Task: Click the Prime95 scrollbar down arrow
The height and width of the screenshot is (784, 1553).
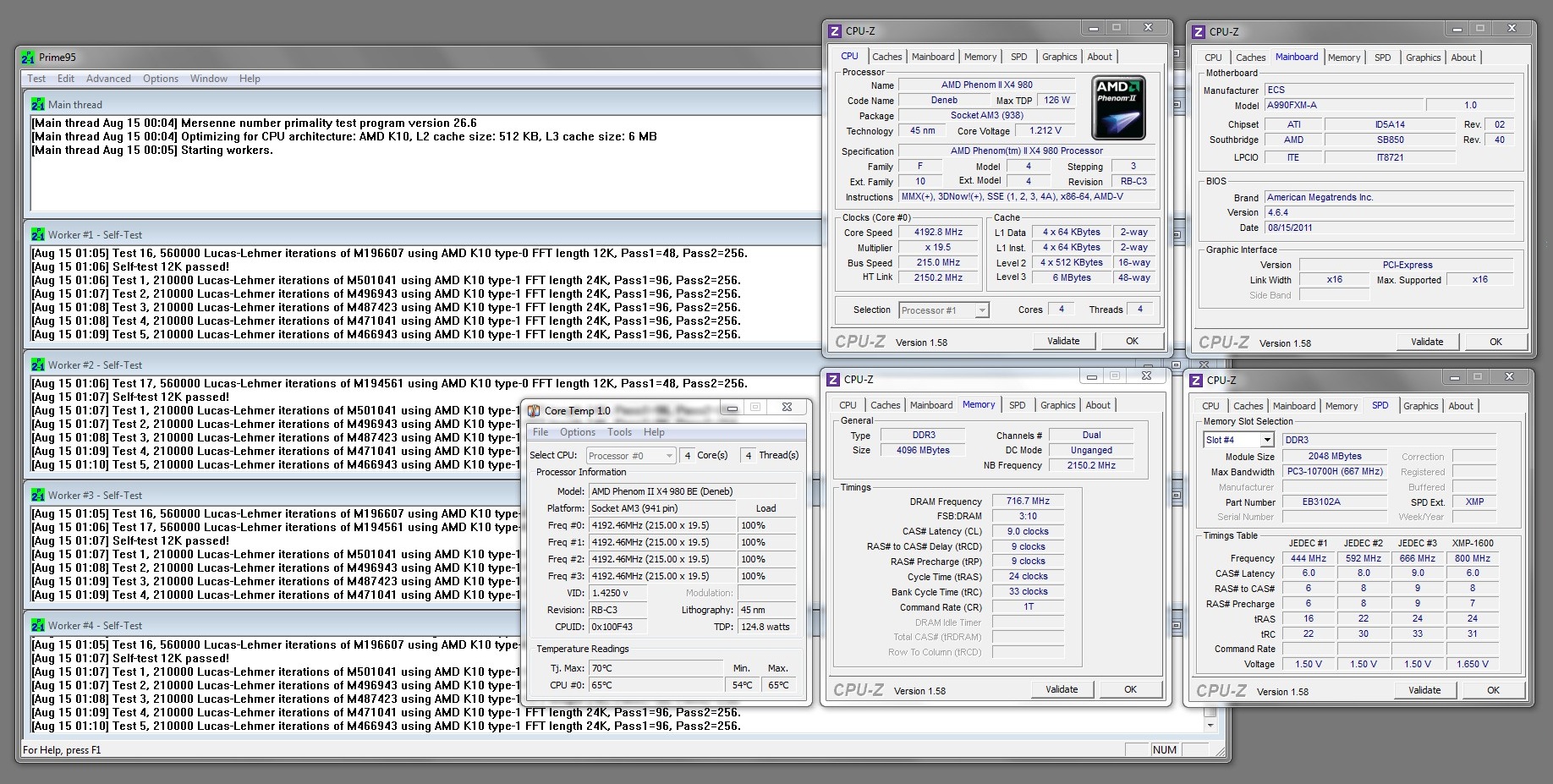Action: pos(1210,726)
